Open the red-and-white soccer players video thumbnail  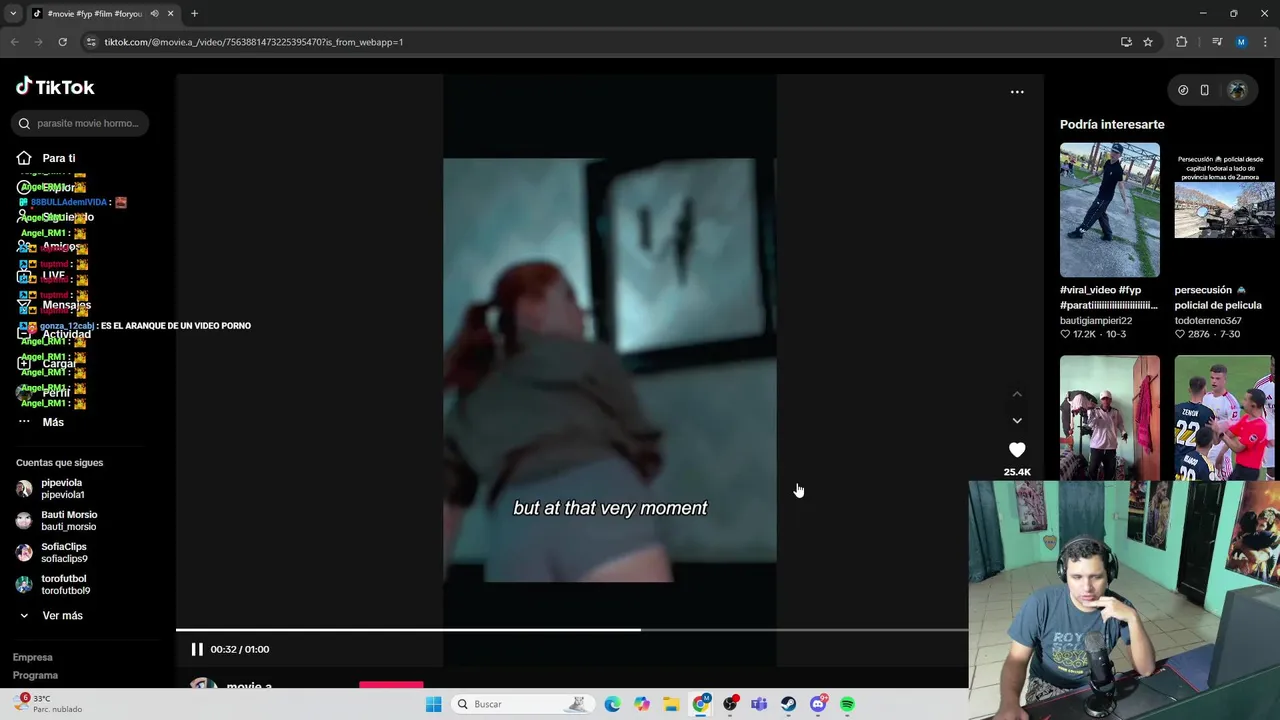coord(1225,418)
